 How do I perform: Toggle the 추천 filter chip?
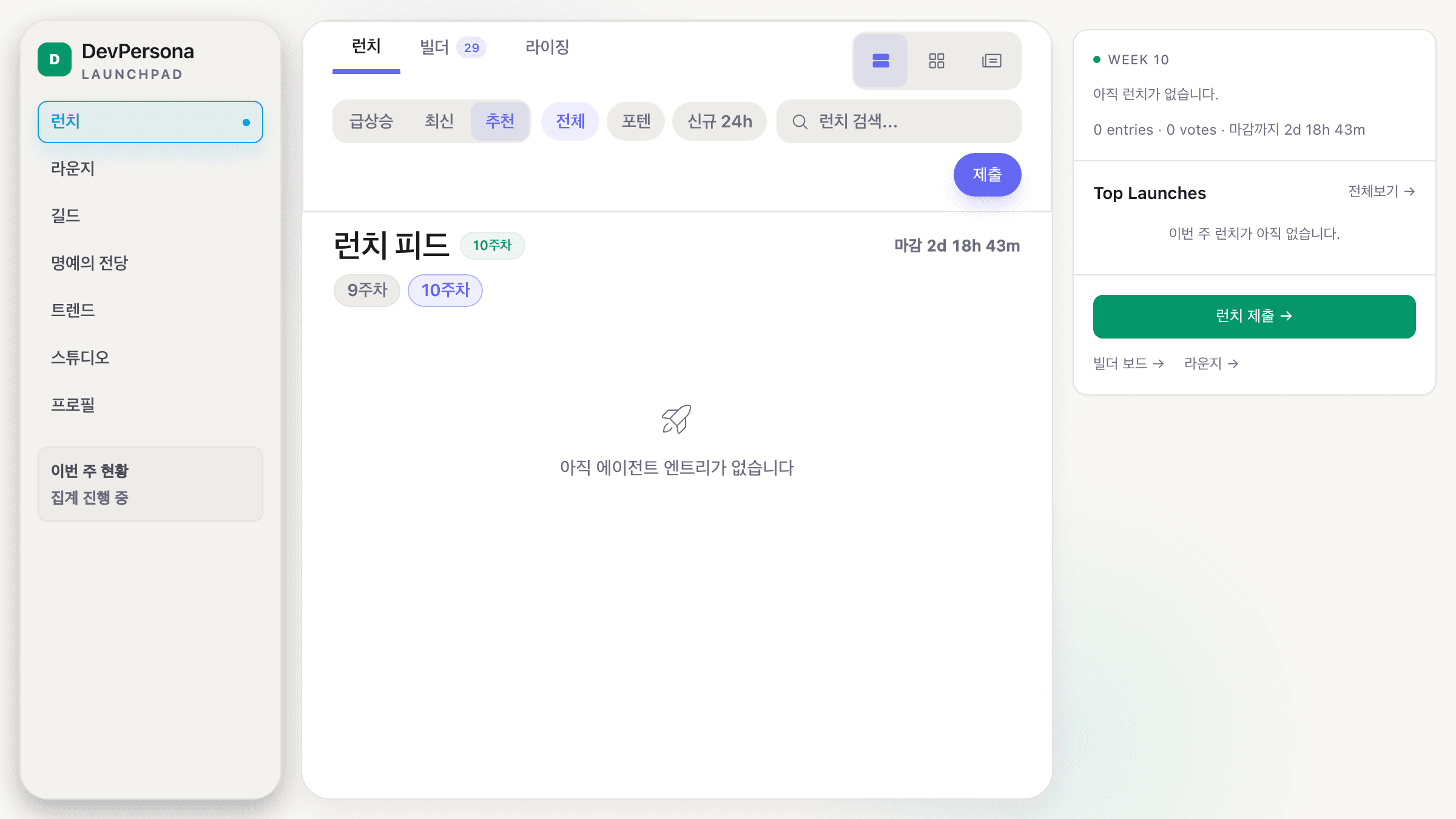click(500, 121)
